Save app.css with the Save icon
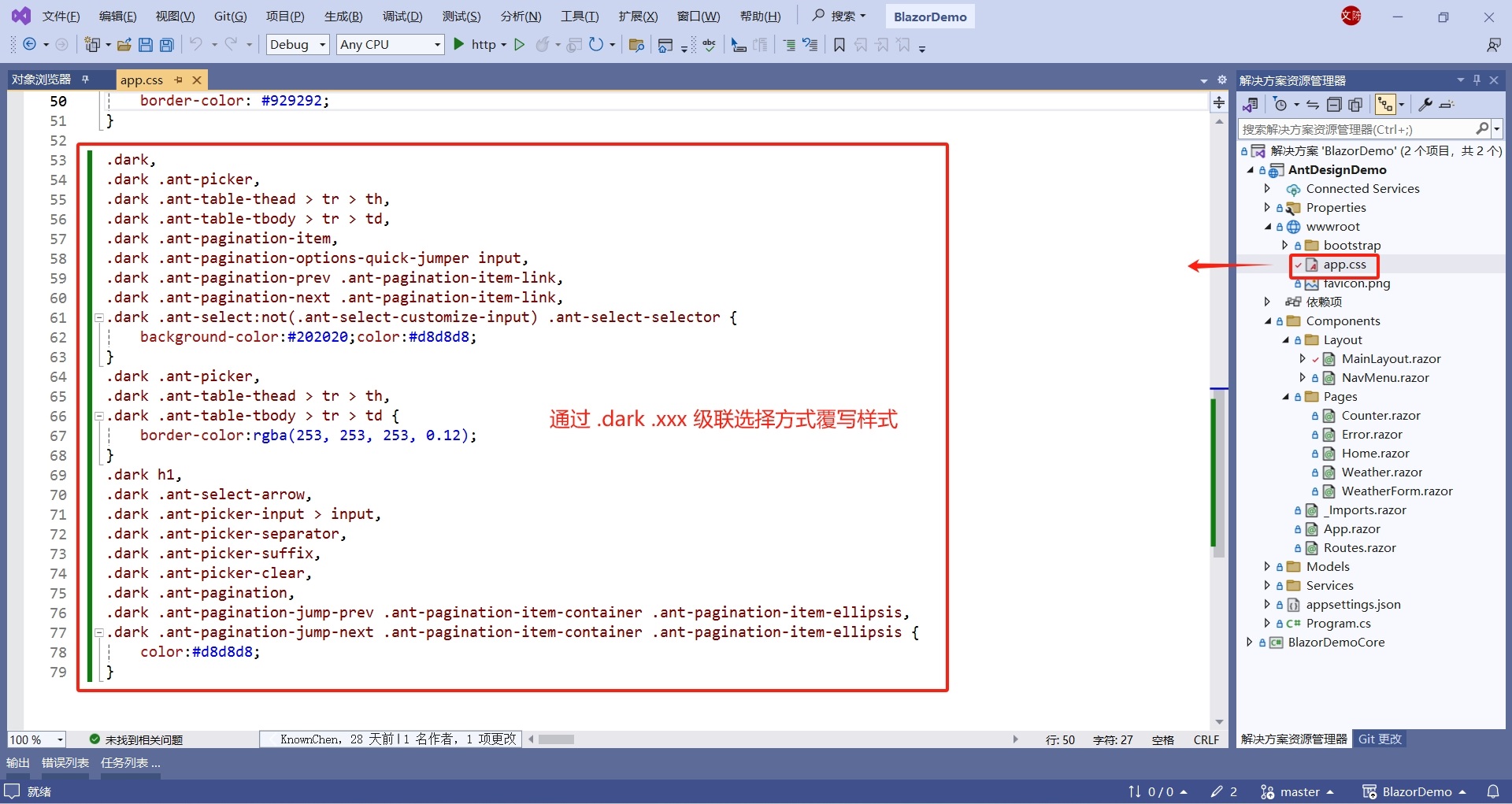 click(x=146, y=45)
